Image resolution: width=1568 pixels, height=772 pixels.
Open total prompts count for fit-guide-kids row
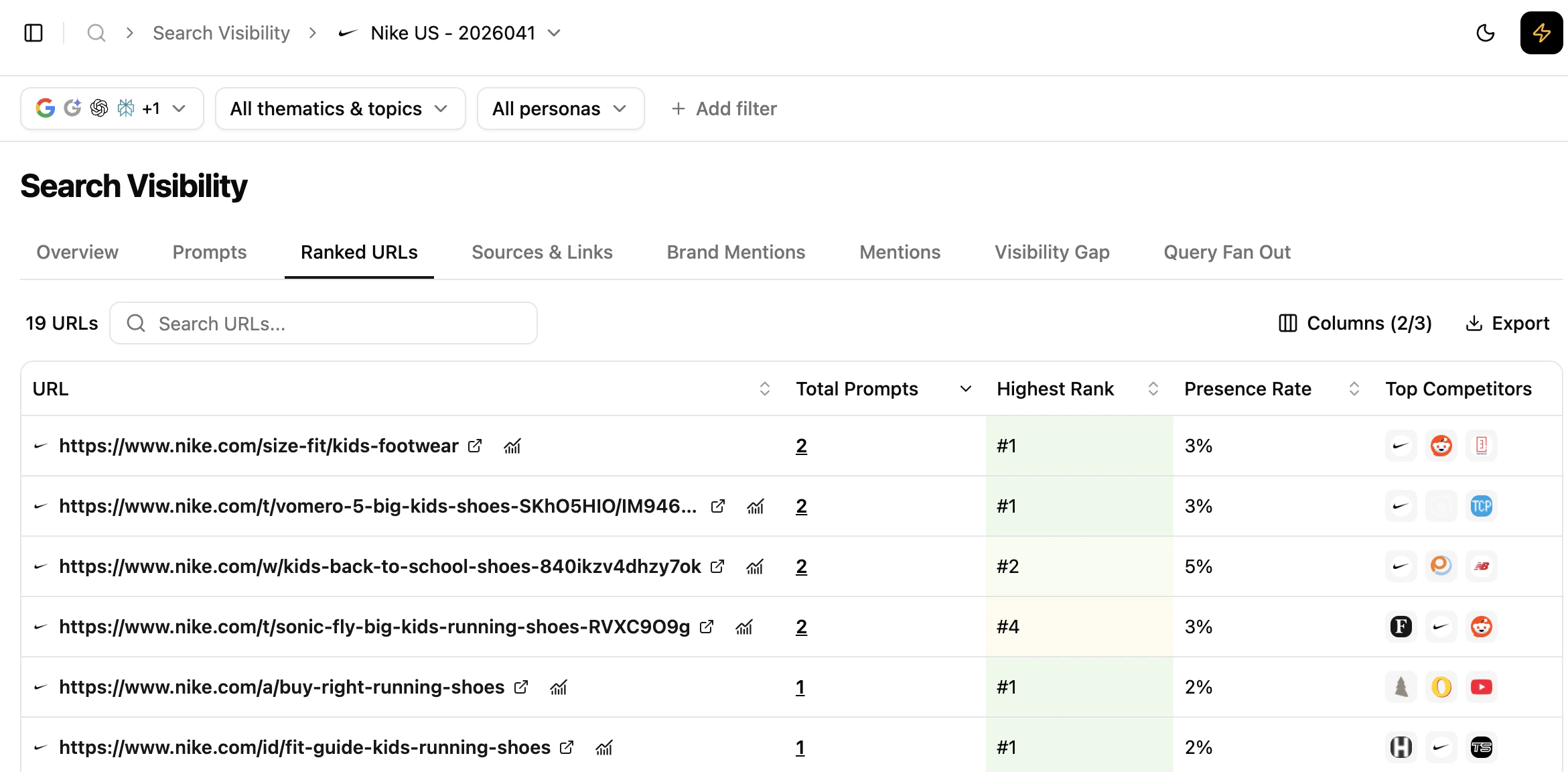click(800, 747)
